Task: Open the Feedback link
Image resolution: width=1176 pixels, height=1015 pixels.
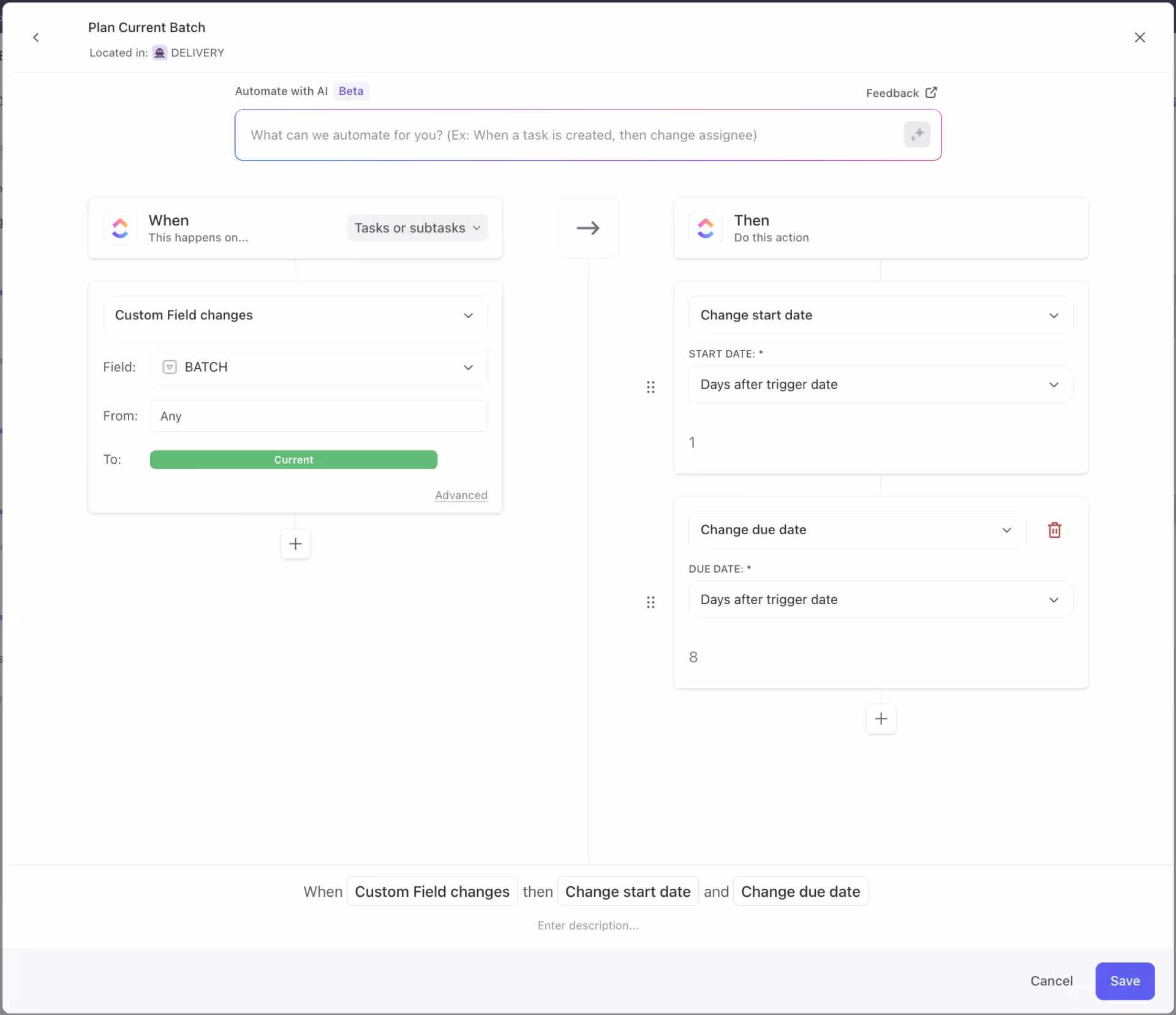Action: click(900, 92)
